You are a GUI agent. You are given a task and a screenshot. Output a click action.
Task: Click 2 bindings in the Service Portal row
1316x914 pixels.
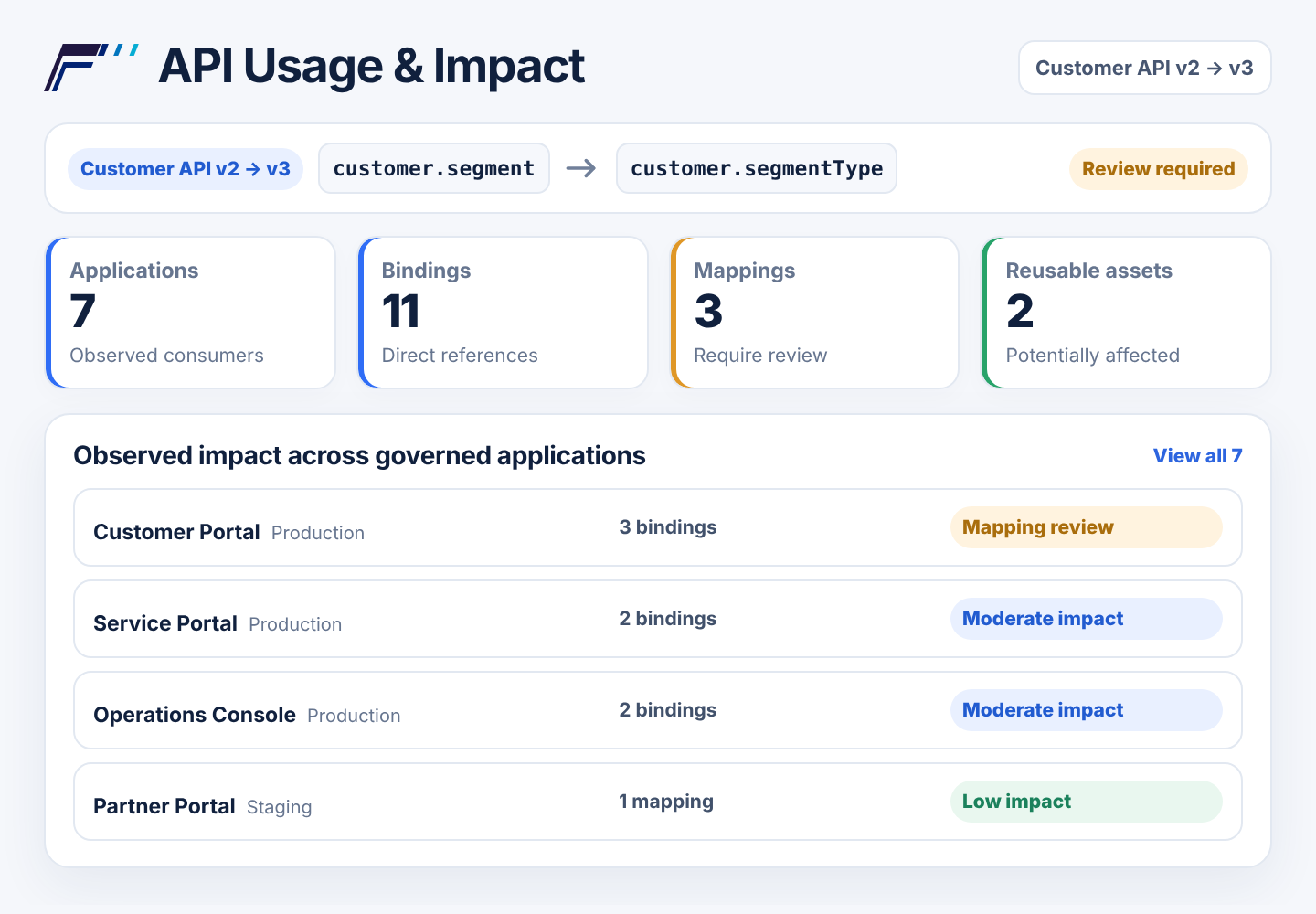coord(668,619)
